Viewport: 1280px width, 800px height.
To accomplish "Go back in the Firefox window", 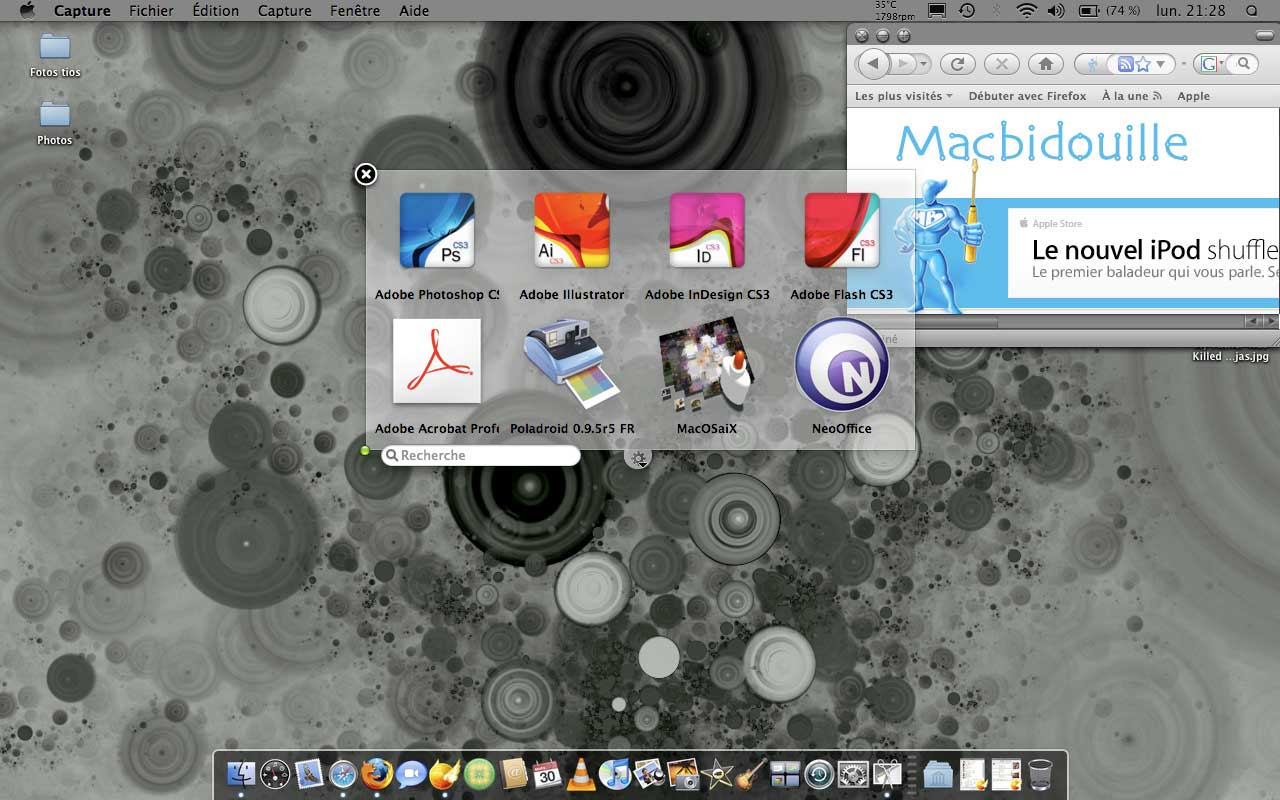I will (x=873, y=63).
